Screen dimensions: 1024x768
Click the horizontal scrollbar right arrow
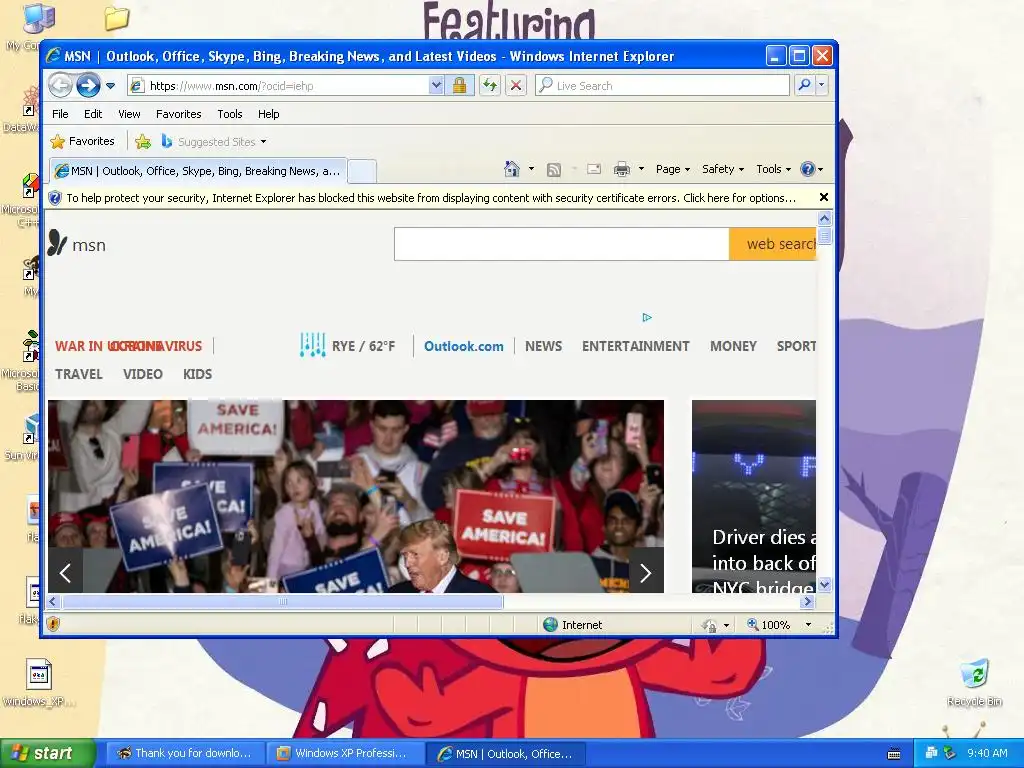pos(808,601)
